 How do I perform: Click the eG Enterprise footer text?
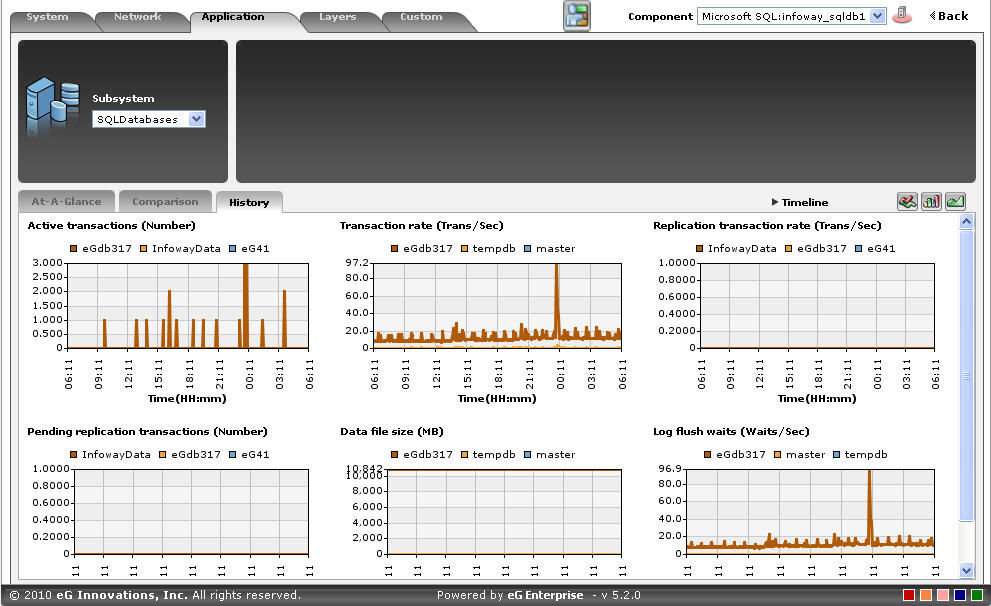click(545, 595)
